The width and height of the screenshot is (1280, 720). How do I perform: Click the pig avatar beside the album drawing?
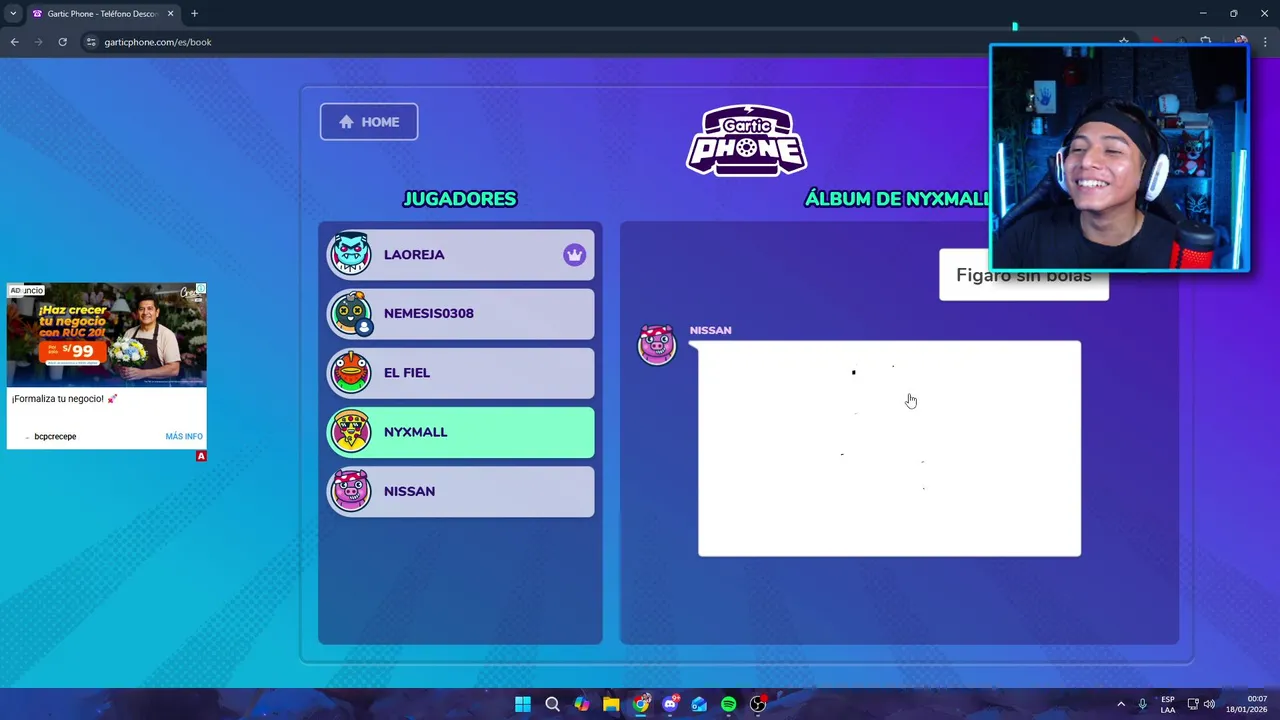(657, 345)
